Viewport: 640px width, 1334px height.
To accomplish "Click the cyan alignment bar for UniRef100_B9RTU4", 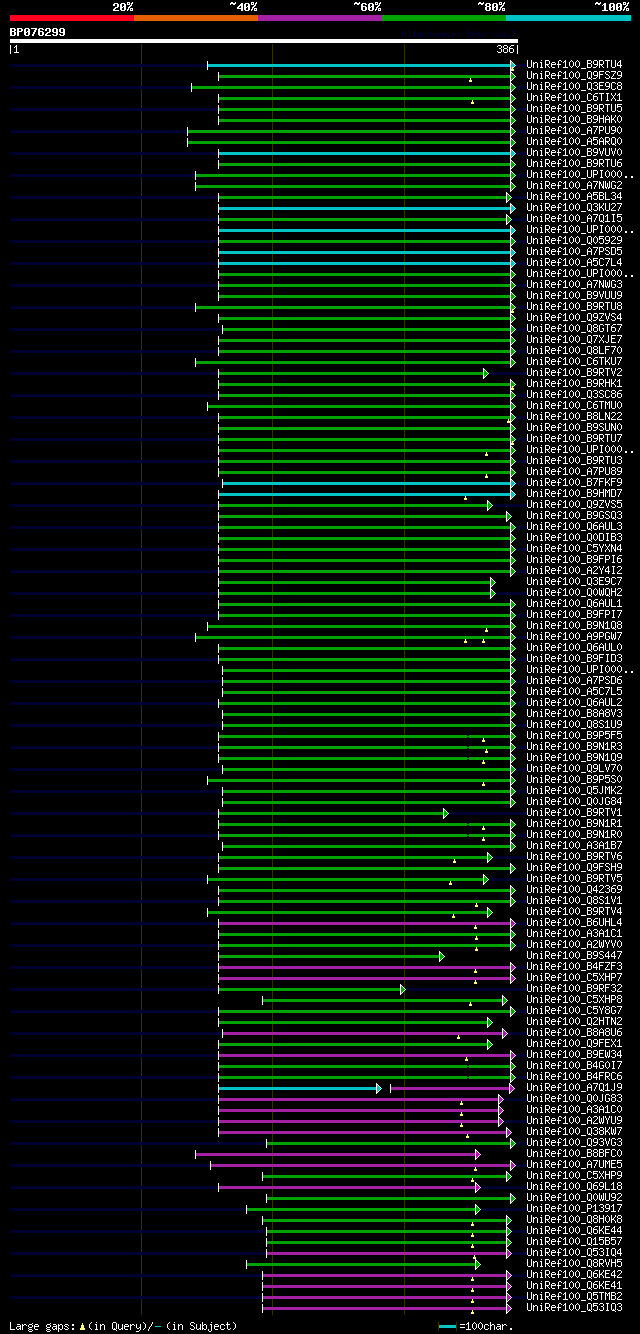I will pyautogui.click(x=361, y=65).
